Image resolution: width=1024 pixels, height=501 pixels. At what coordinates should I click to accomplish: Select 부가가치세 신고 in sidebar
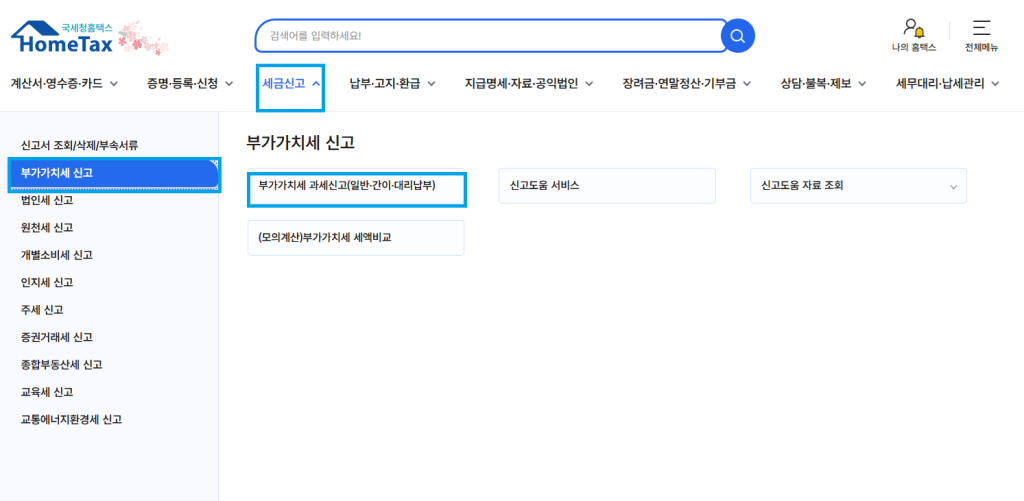[x=114, y=174]
